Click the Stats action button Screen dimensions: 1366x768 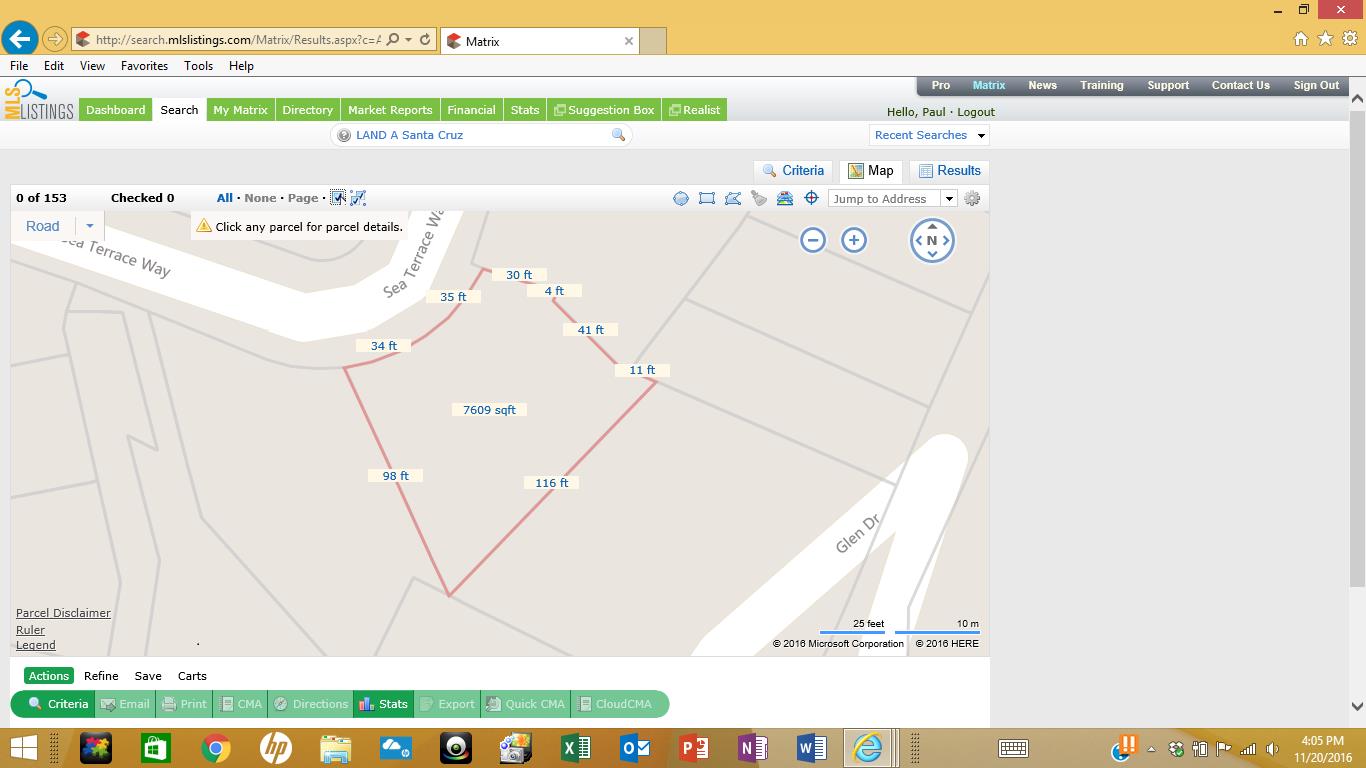[x=383, y=704]
